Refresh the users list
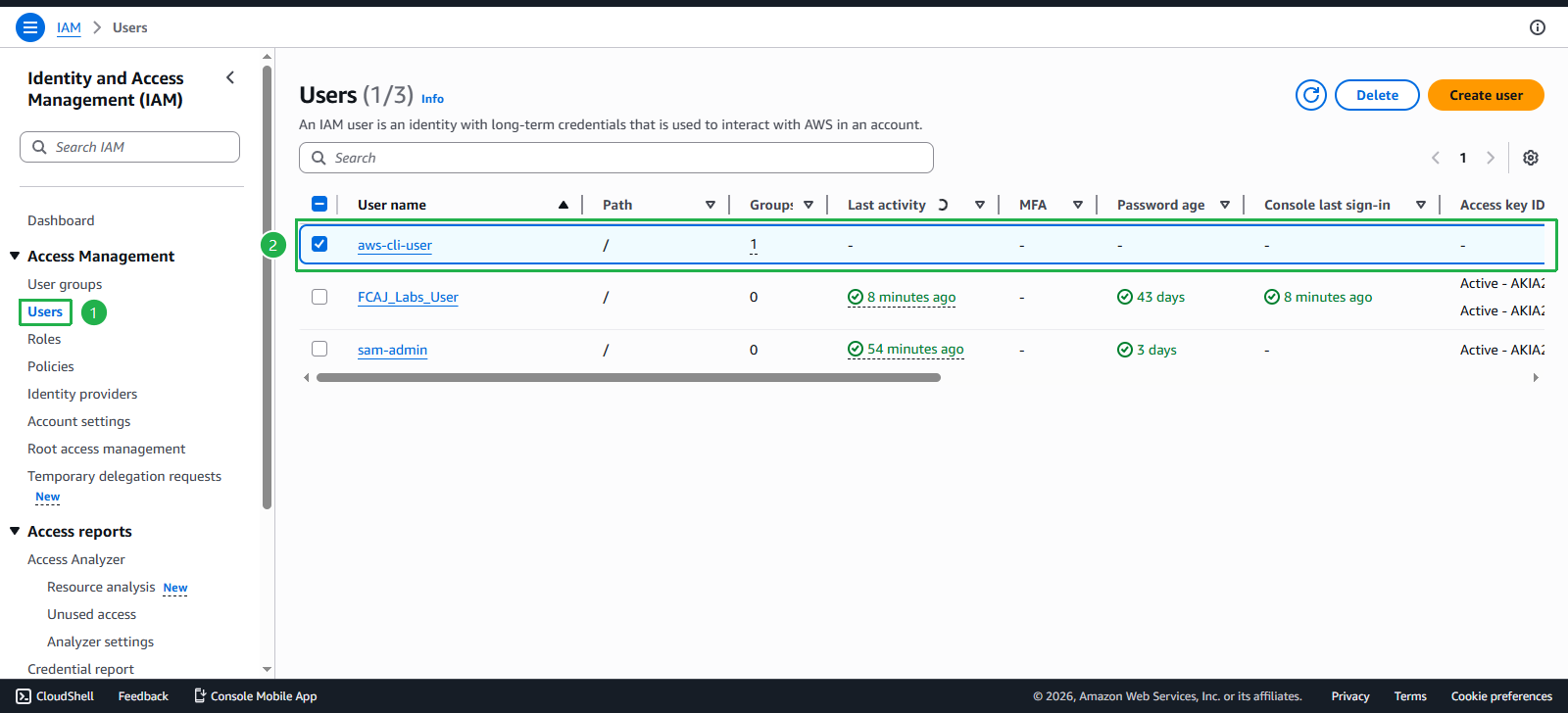1568x713 pixels. (x=1311, y=95)
